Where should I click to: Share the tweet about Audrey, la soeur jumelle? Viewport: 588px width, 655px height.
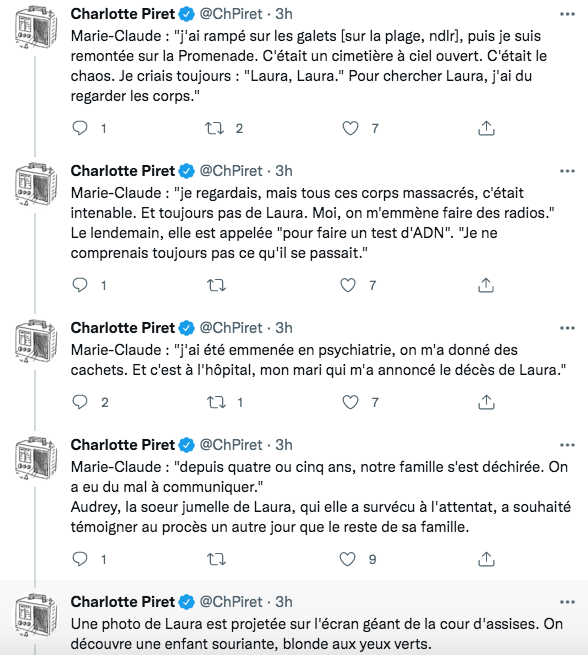[486, 559]
